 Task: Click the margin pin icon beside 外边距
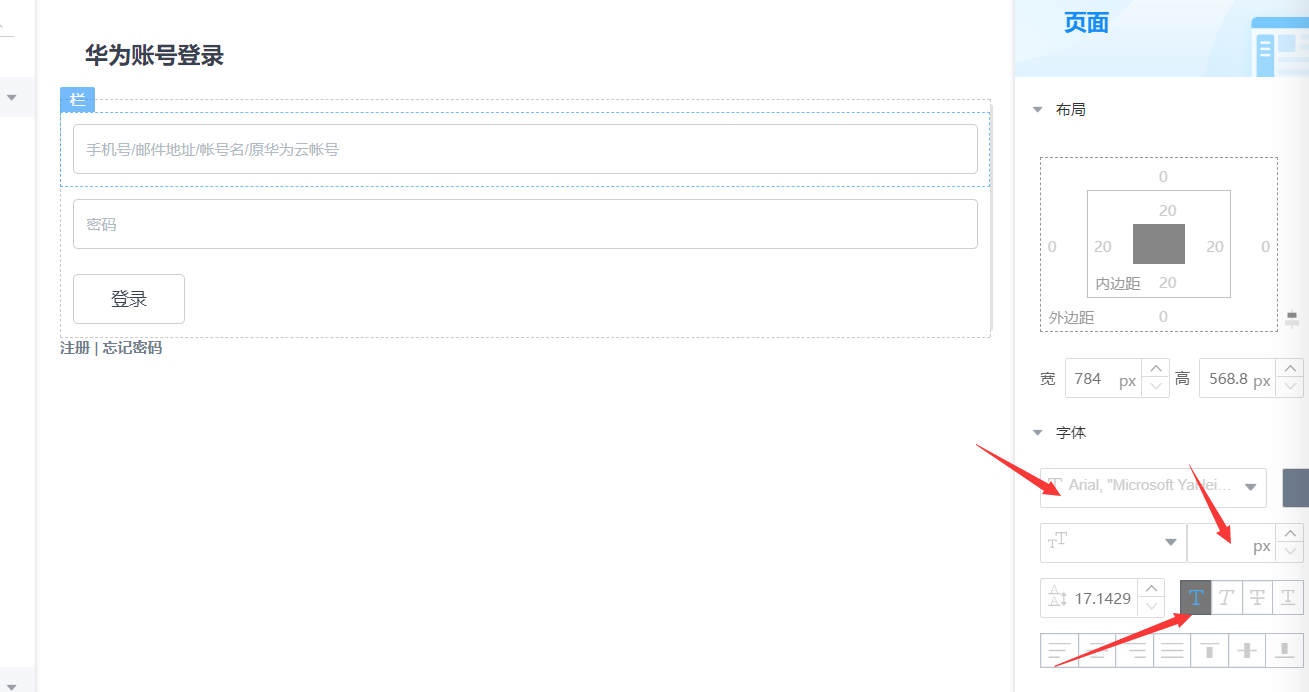pyautogui.click(x=1292, y=319)
